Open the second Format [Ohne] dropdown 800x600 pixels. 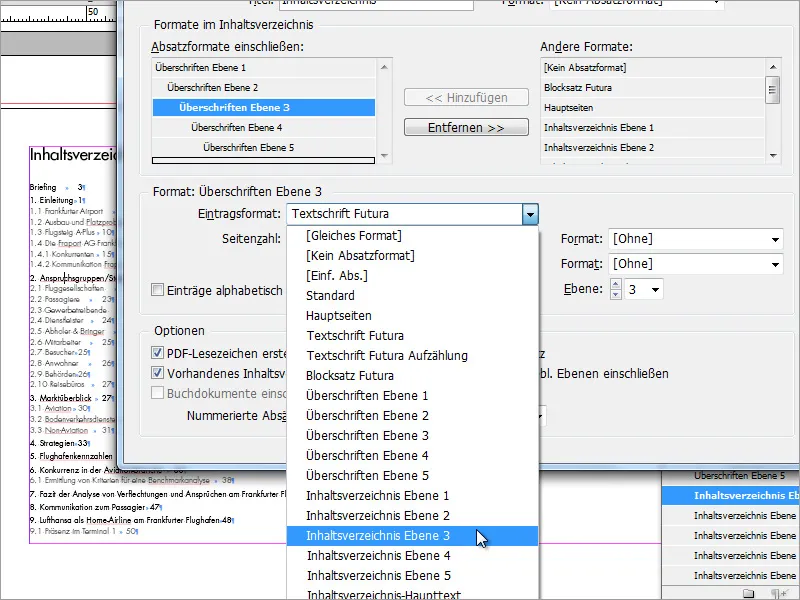(695, 264)
